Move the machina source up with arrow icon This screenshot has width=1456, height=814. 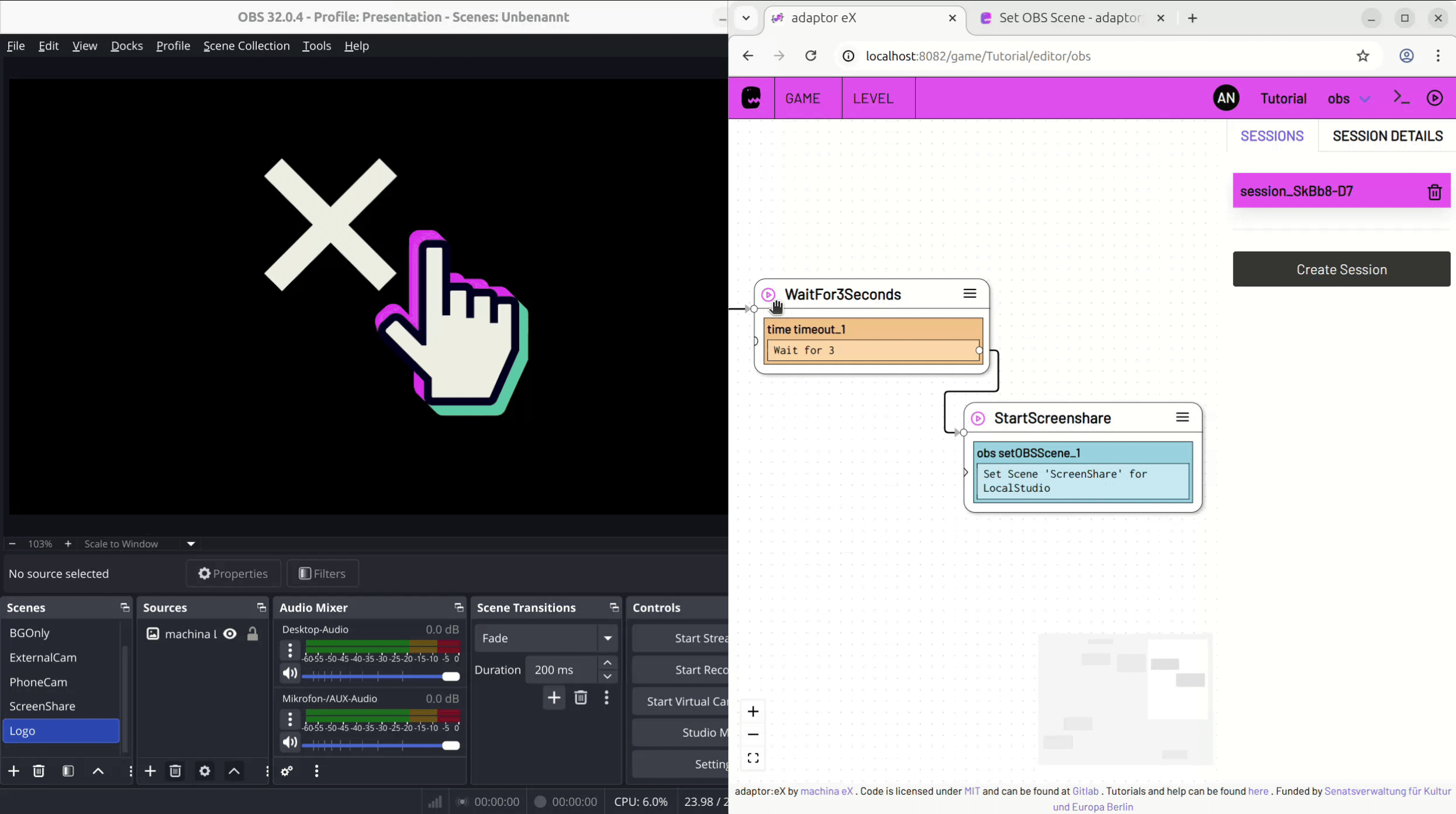point(233,771)
